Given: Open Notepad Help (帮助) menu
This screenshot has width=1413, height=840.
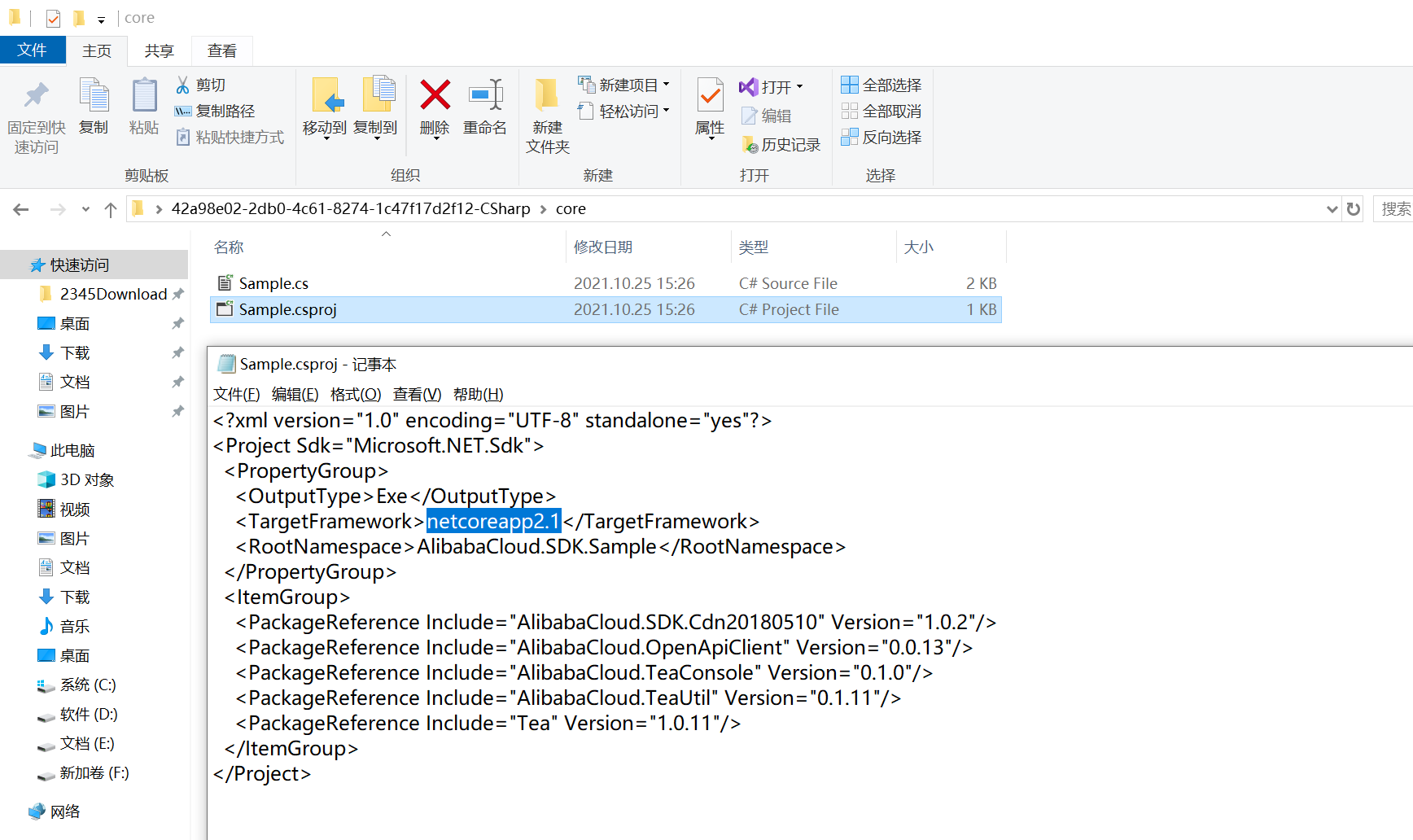Looking at the screenshot, I should coord(479,395).
